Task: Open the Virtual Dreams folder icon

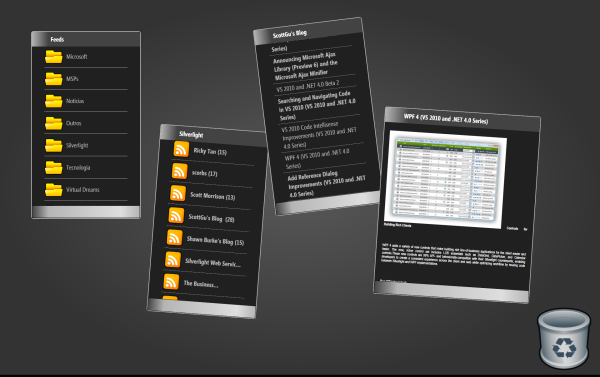Action: tap(54, 190)
